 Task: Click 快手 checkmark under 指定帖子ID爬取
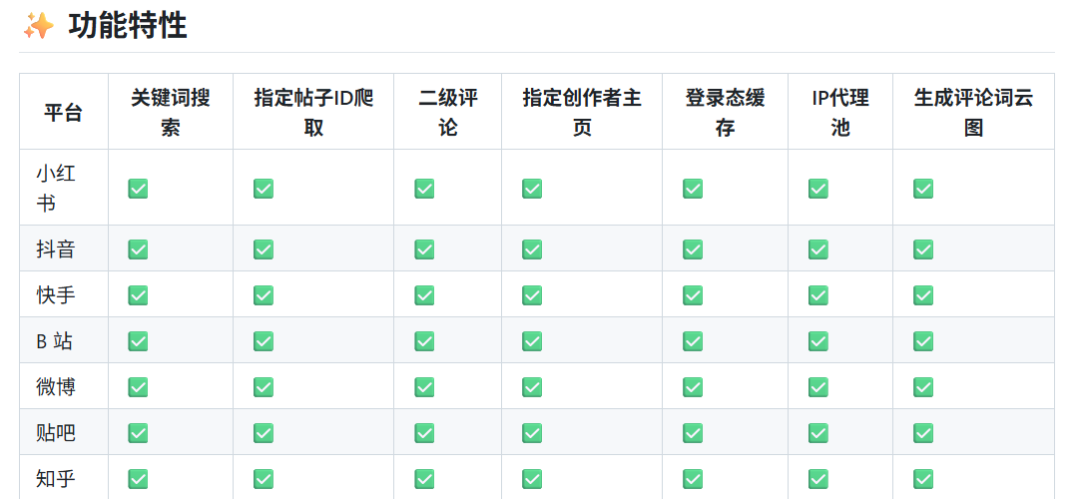point(263,295)
